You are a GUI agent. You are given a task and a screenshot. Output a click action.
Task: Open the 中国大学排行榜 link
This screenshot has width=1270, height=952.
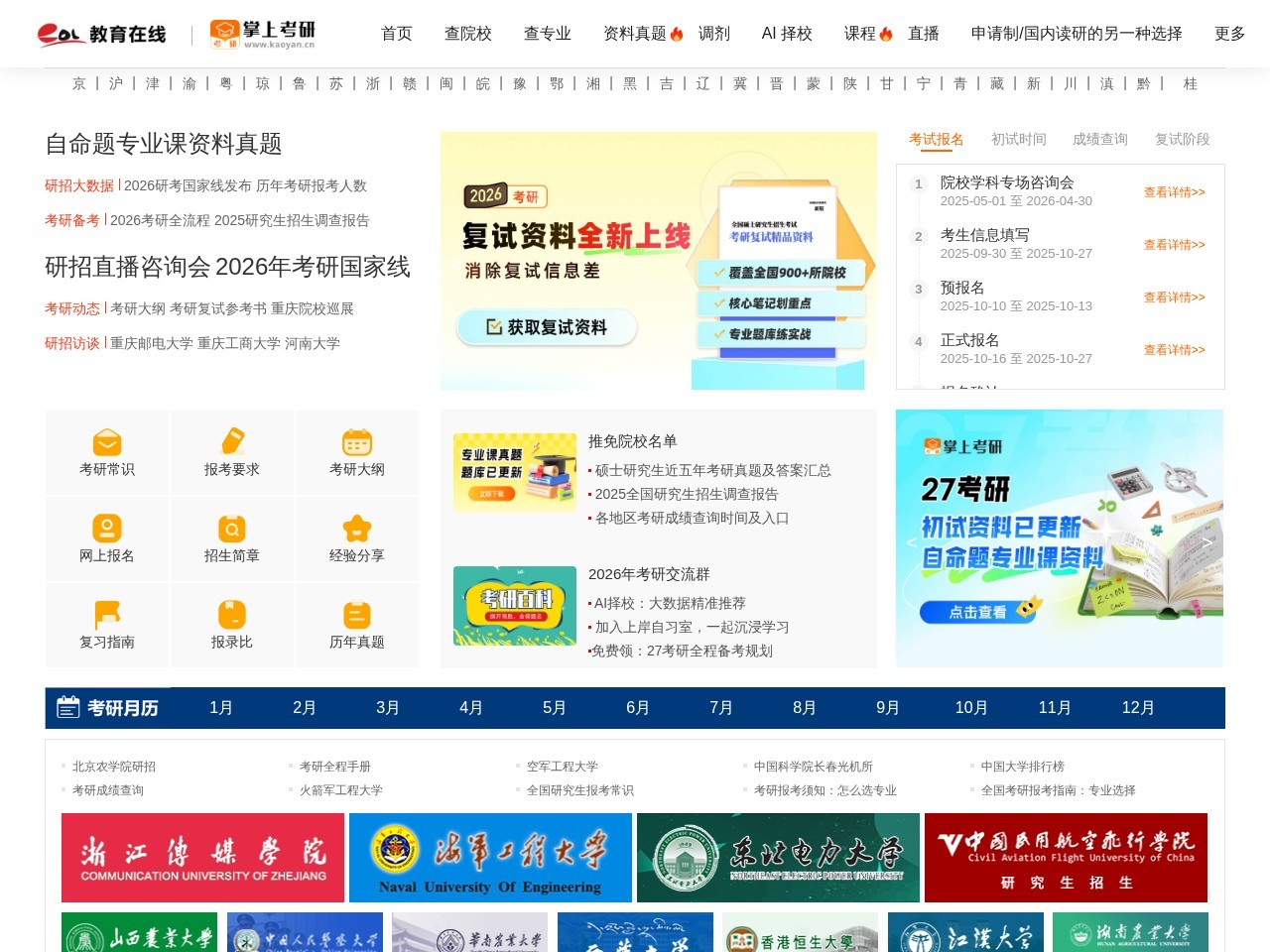pyautogui.click(x=1023, y=767)
